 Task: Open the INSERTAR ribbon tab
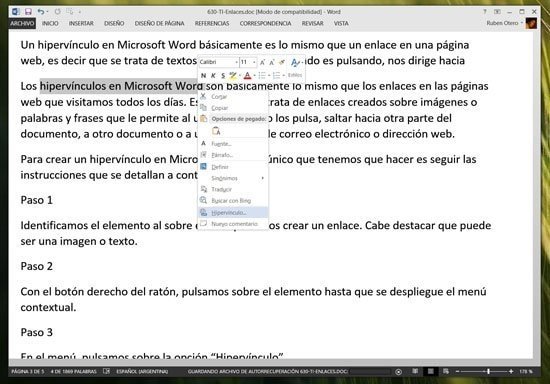tap(81, 23)
